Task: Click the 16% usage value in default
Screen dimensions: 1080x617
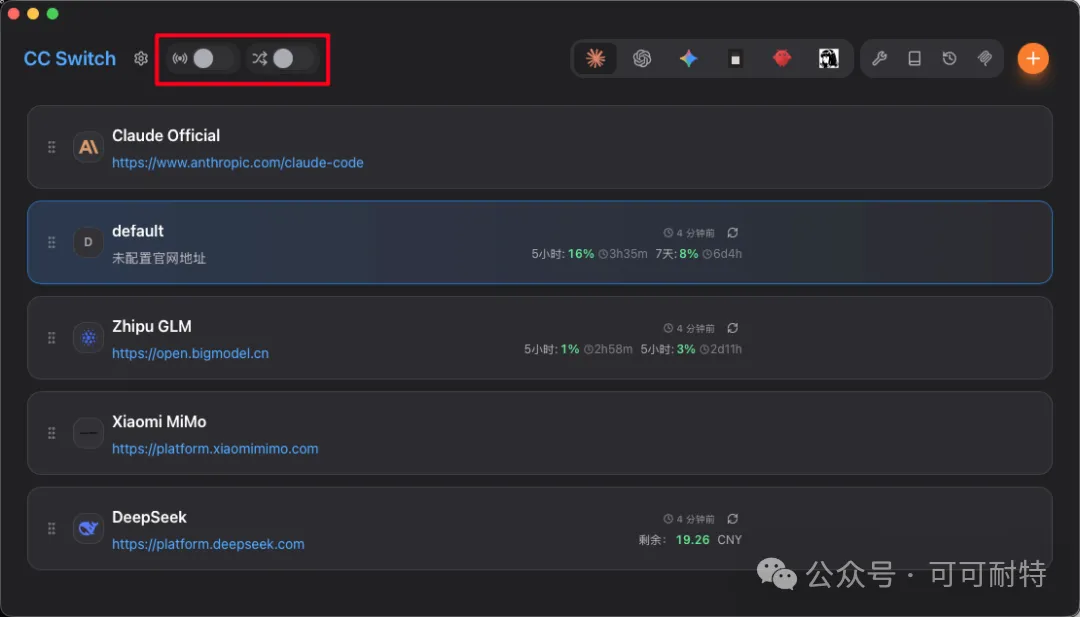Action: tap(581, 254)
